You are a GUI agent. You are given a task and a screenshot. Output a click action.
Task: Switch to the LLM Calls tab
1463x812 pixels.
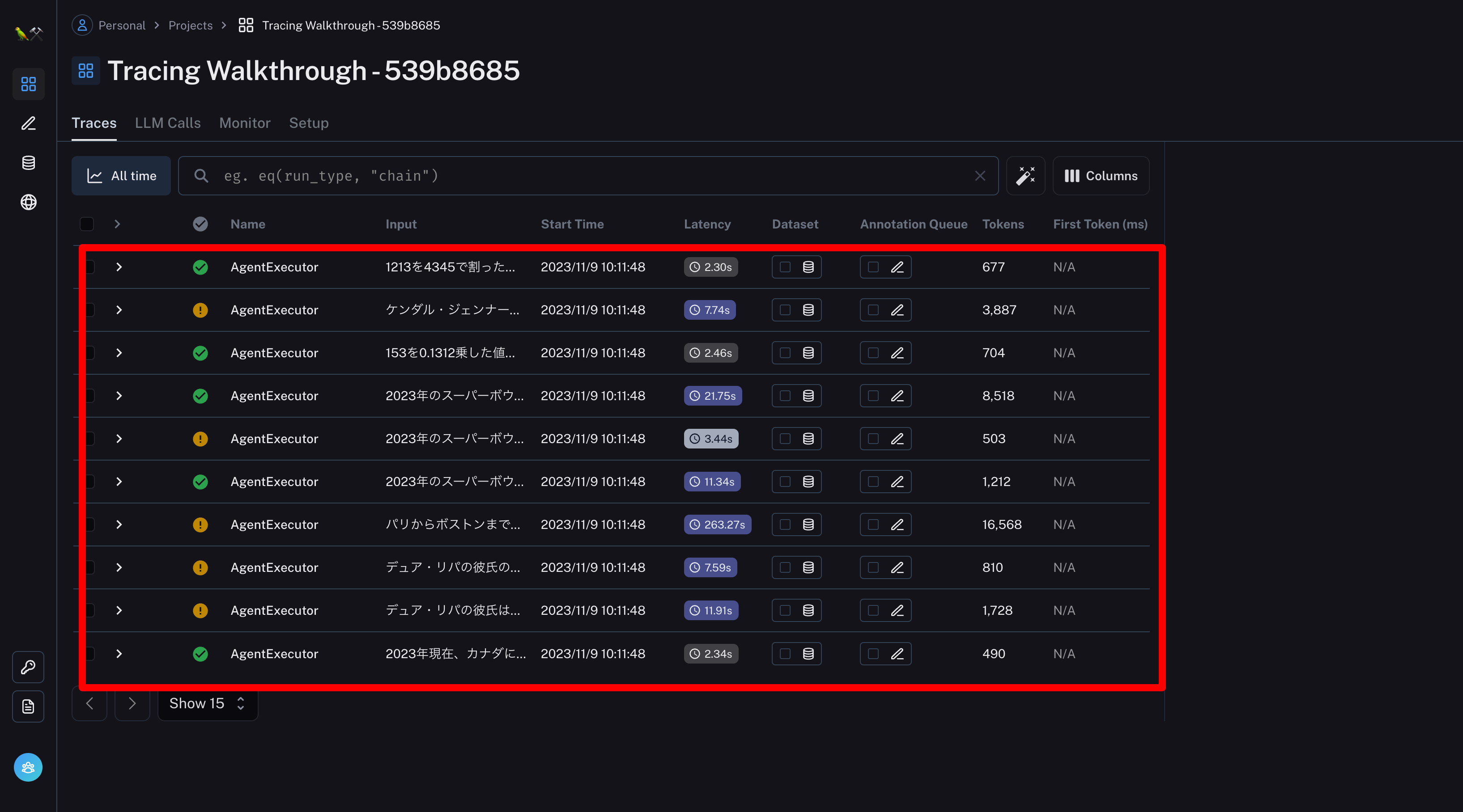pos(167,123)
